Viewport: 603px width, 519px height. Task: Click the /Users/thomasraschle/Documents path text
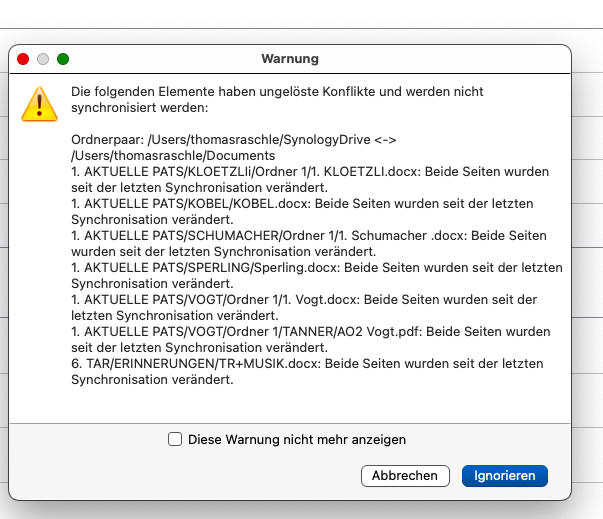pyautogui.click(x=173, y=156)
